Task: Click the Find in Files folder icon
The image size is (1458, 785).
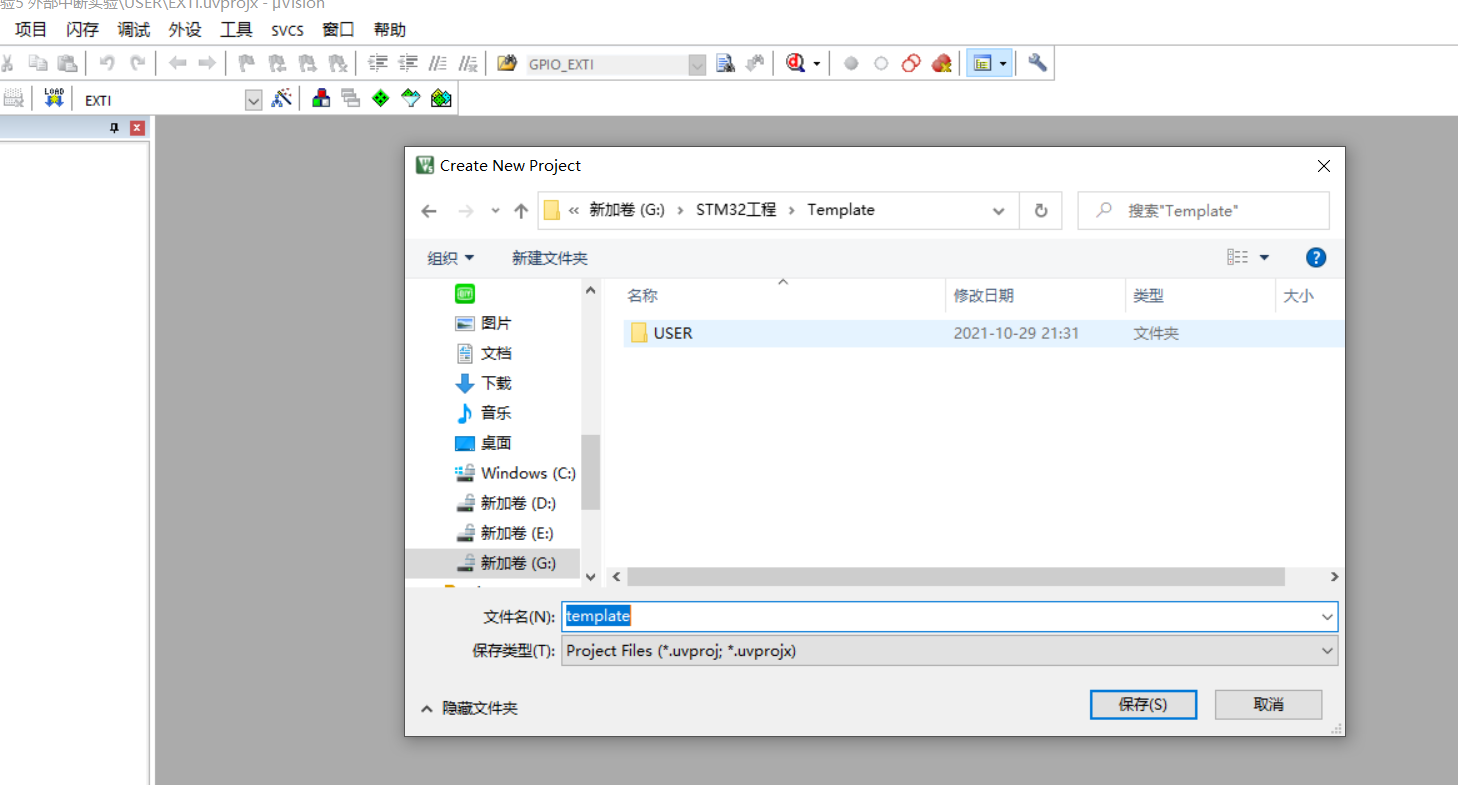Action: 508,63
